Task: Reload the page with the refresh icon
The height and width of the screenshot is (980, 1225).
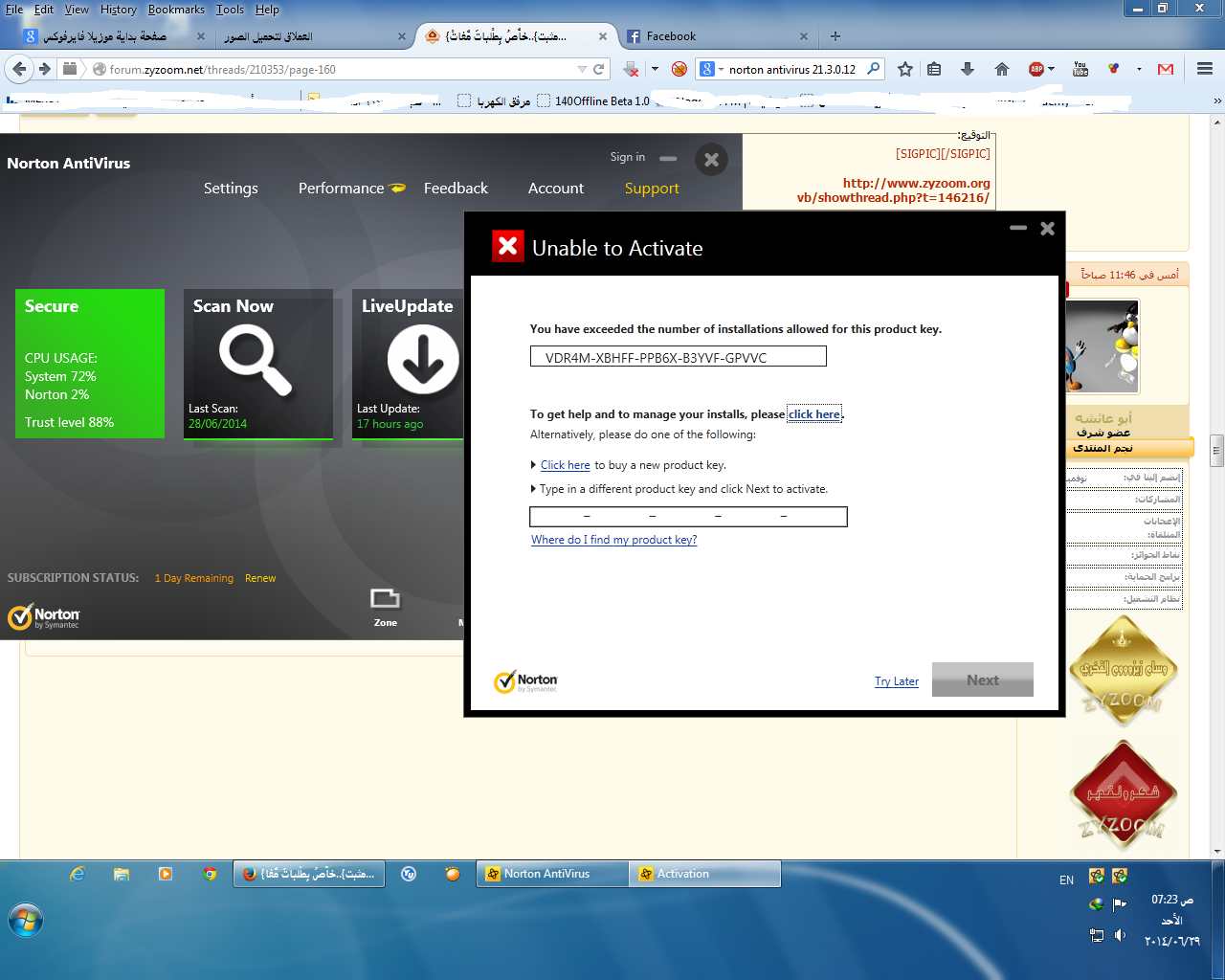Action: tap(599, 69)
